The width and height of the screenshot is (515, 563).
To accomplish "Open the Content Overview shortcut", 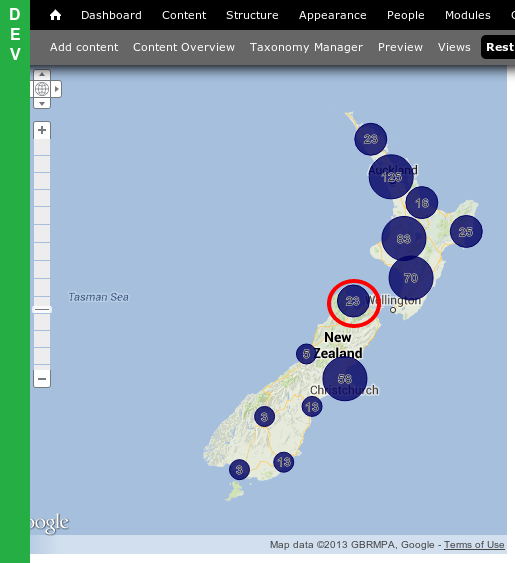I will (184, 47).
